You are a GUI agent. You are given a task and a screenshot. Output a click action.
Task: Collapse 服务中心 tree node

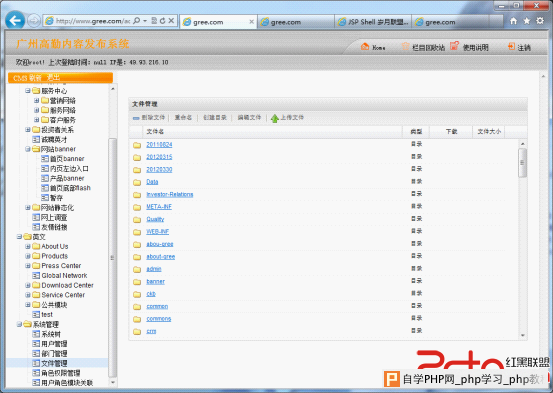pyautogui.click(x=28, y=91)
